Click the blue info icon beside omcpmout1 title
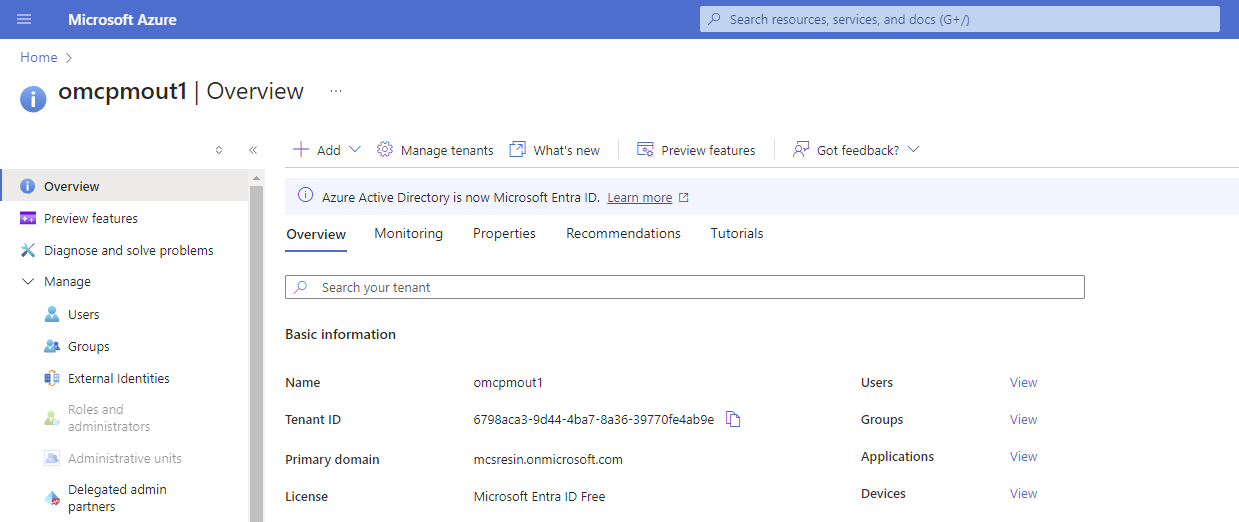This screenshot has height=522, width=1239. tap(33, 98)
